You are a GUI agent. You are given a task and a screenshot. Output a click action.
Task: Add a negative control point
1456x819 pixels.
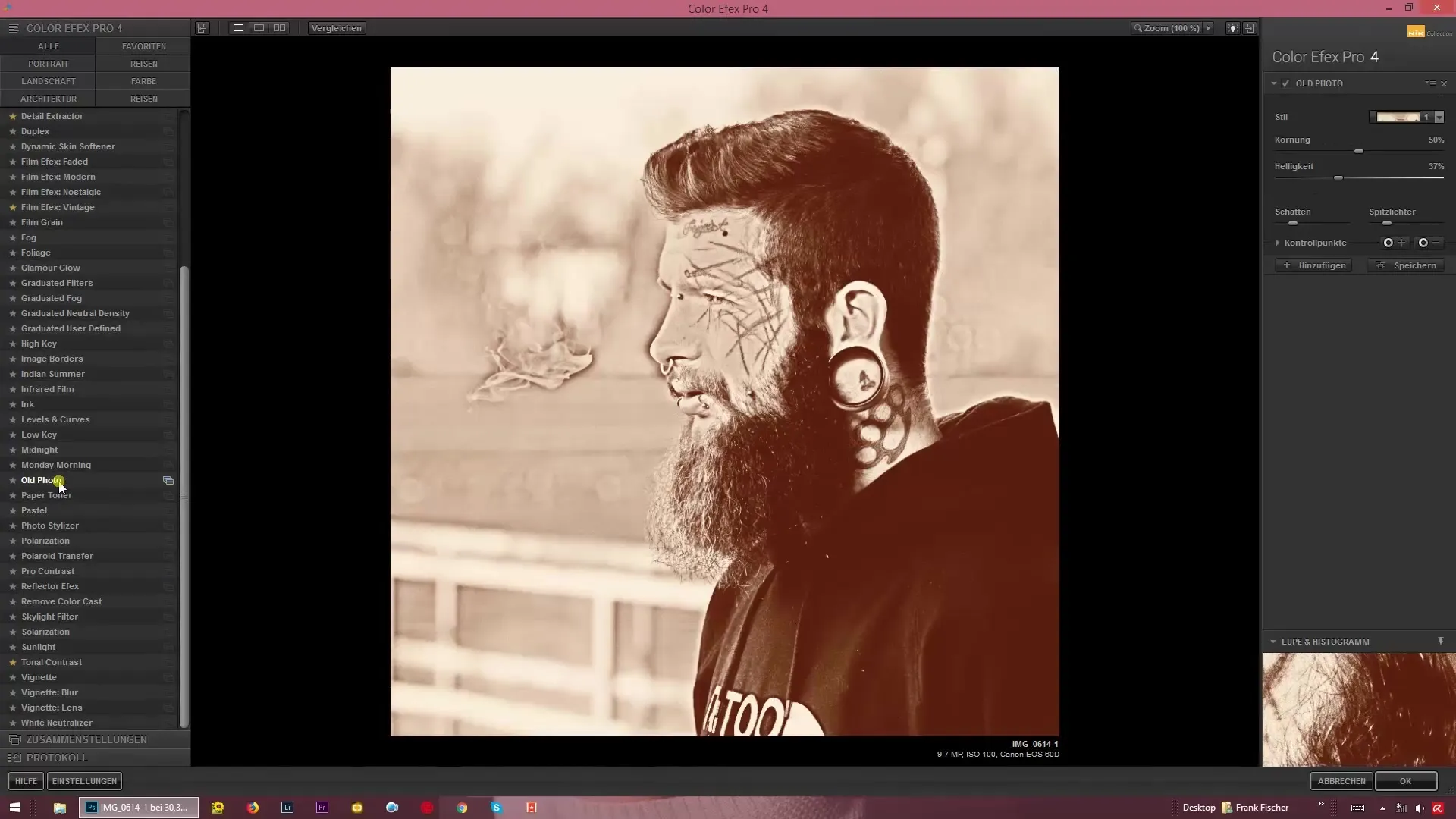(x=1429, y=243)
